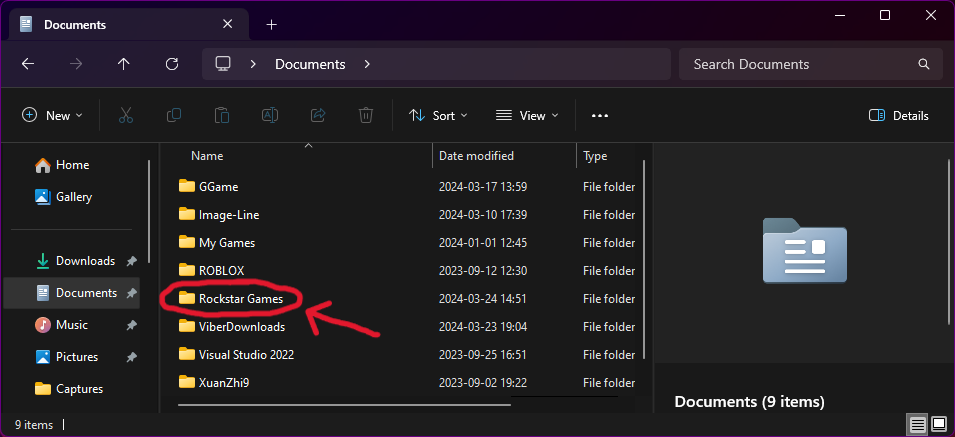Click the Copy icon in toolbar
This screenshot has height=437, width=955.
click(174, 115)
